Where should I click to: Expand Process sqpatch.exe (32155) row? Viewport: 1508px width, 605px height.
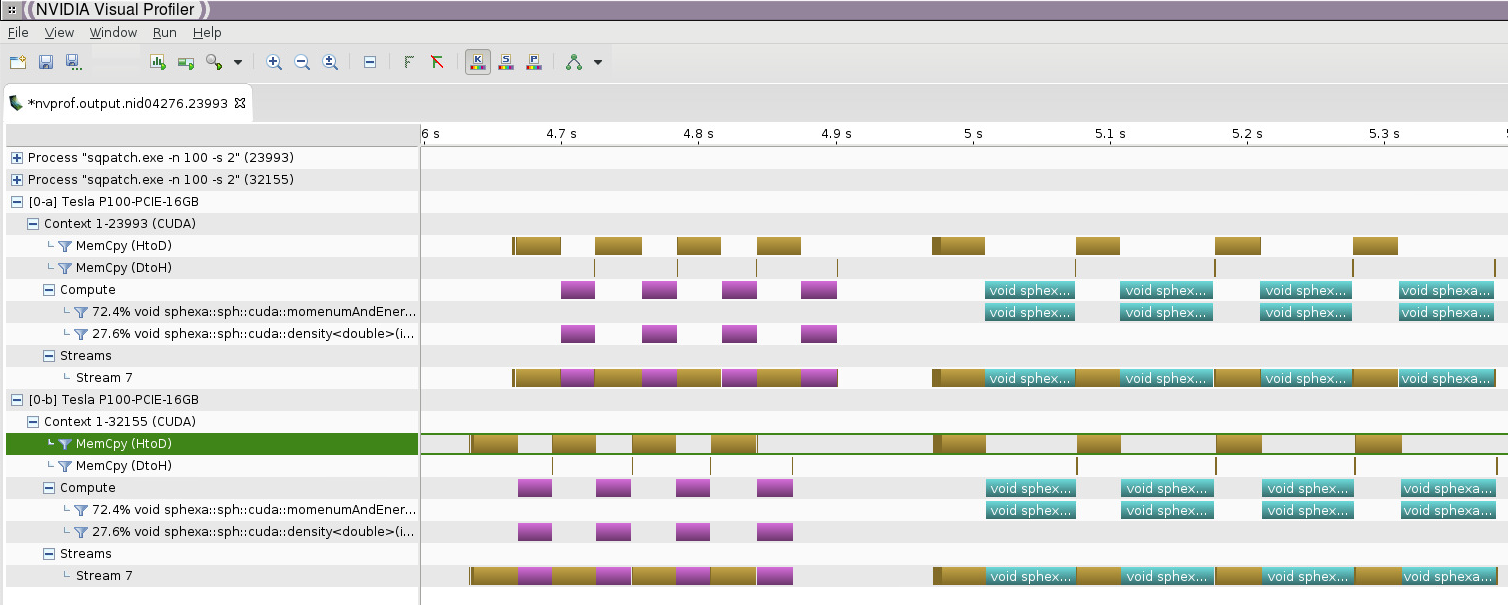[x=16, y=180]
